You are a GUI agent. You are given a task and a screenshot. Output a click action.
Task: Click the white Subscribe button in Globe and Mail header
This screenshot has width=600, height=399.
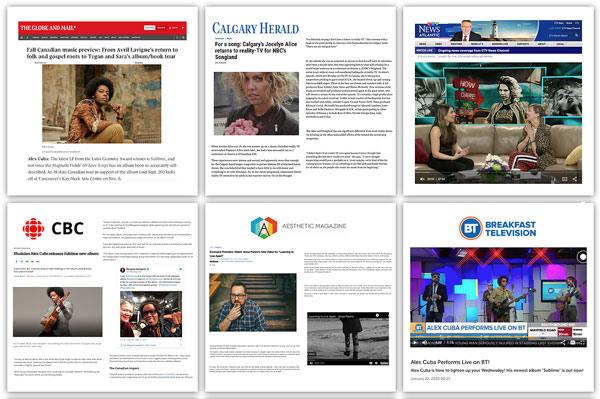click(149, 28)
